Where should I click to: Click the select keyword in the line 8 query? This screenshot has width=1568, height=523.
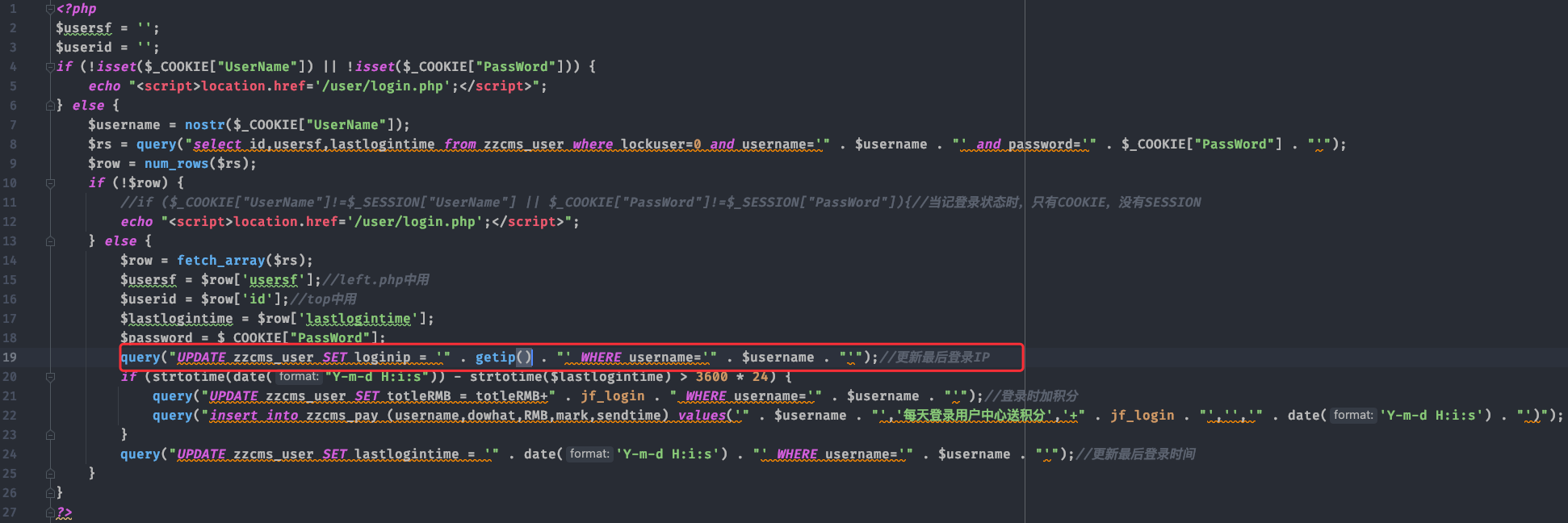point(217,144)
